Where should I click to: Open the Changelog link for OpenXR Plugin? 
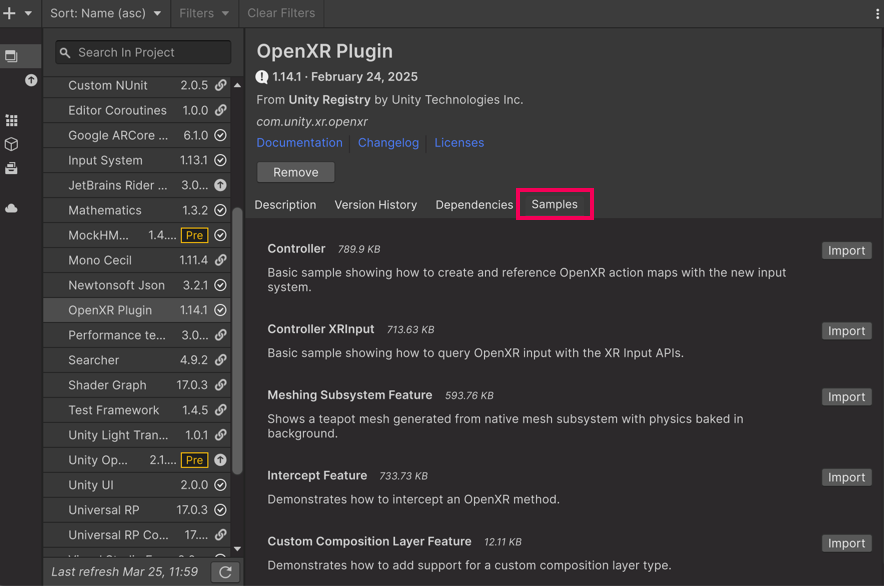388,142
